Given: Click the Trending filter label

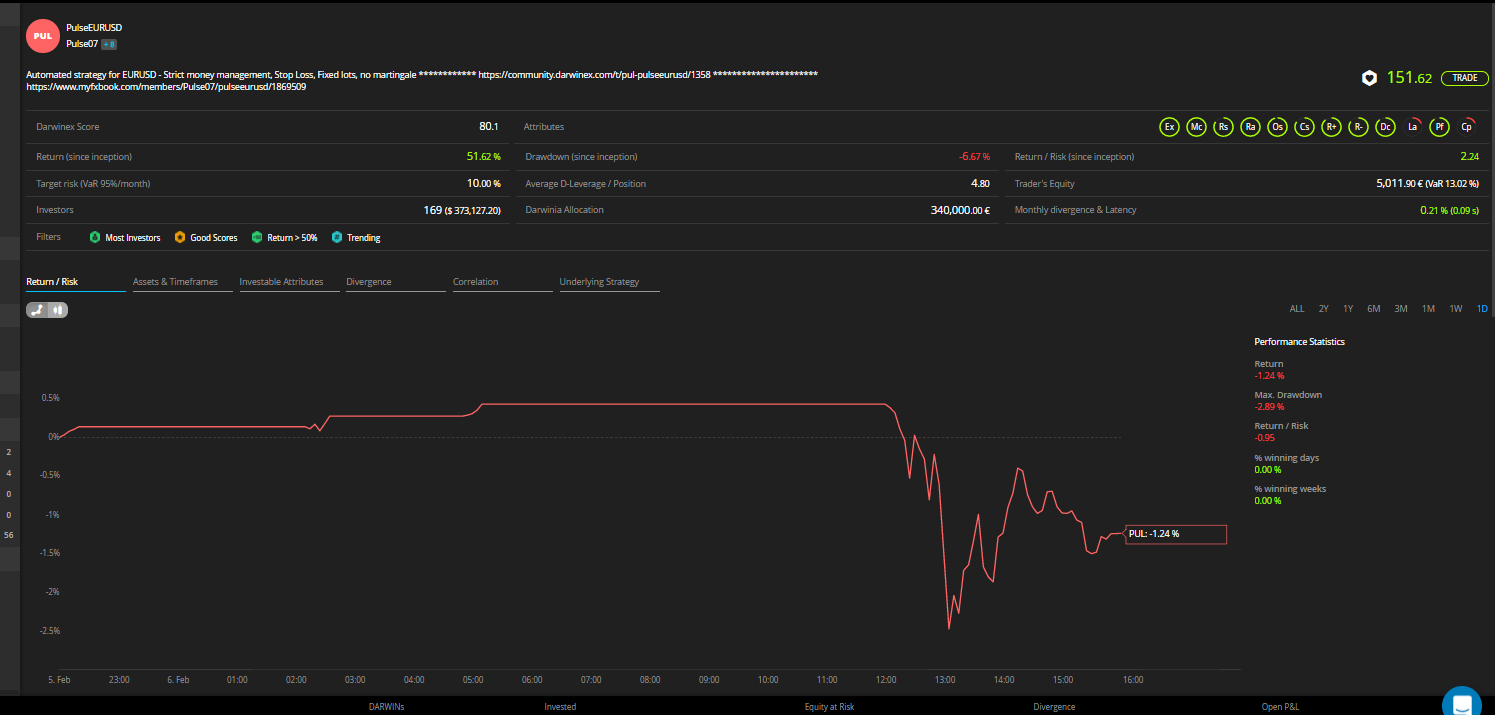Looking at the screenshot, I should click(364, 238).
